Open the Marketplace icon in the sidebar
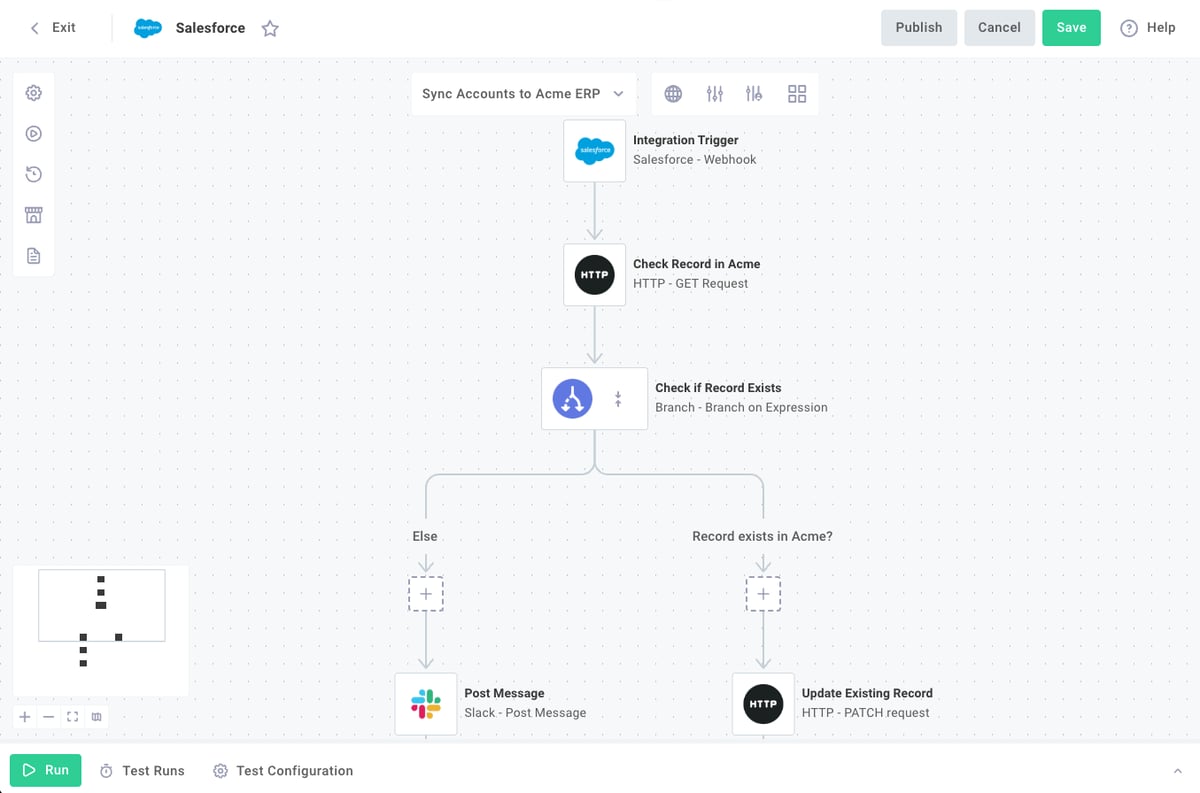This screenshot has width=1200, height=793. tap(33, 214)
